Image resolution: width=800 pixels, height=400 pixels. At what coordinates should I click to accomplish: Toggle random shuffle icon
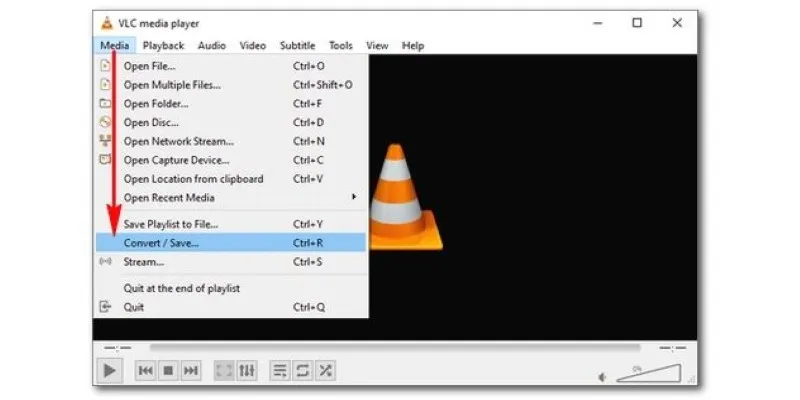click(325, 371)
